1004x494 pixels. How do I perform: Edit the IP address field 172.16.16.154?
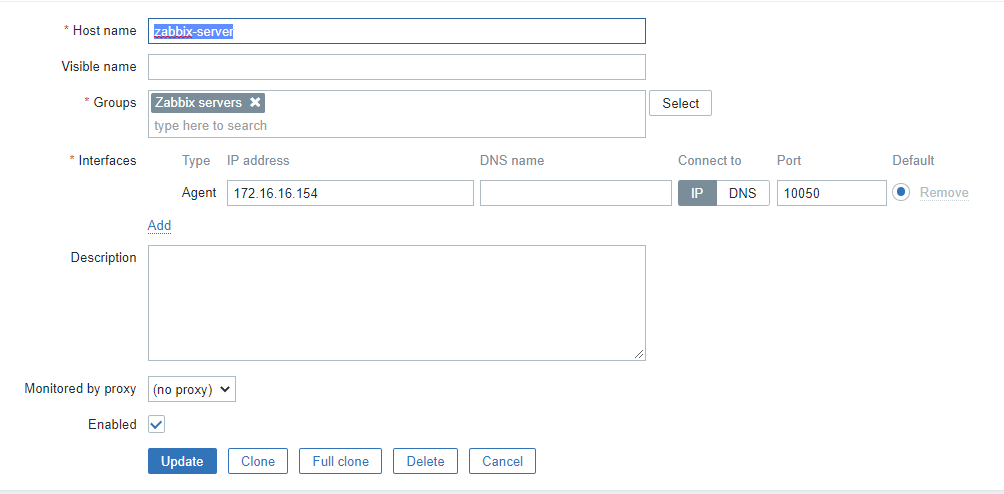tap(350, 193)
